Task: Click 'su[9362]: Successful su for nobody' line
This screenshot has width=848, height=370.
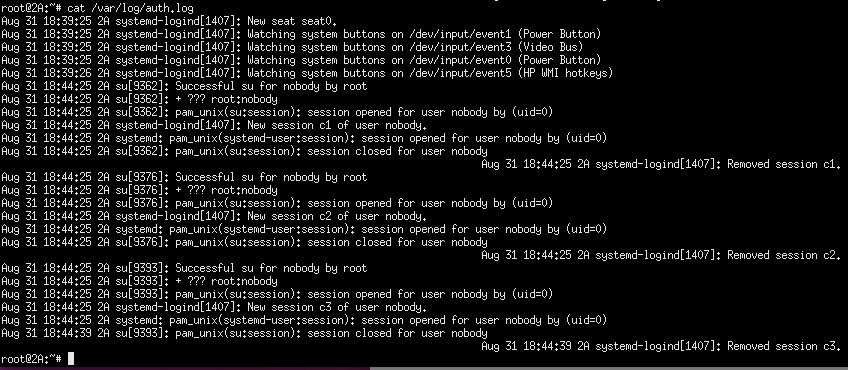Action: pyautogui.click(x=184, y=86)
